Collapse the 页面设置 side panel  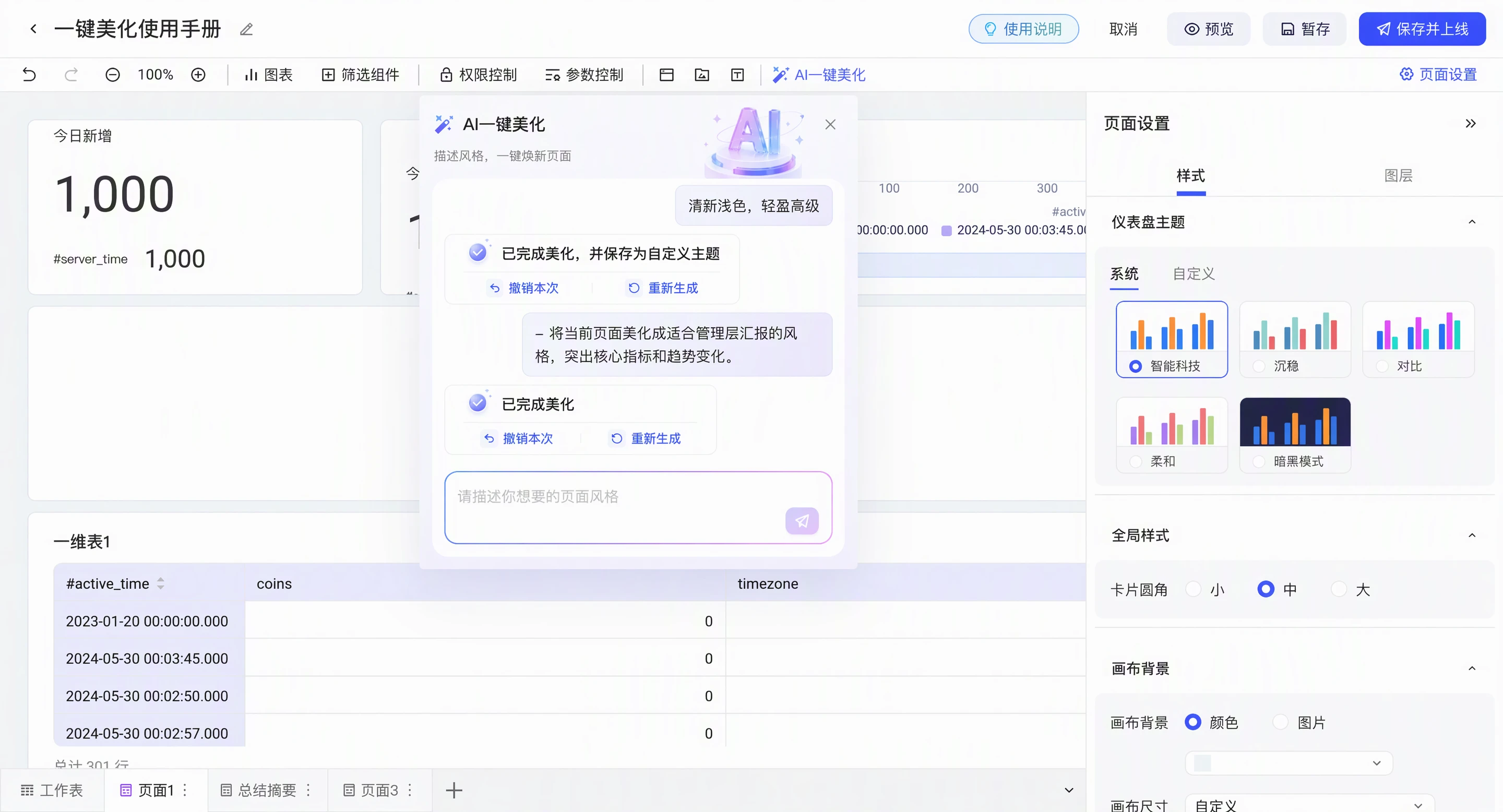1470,123
